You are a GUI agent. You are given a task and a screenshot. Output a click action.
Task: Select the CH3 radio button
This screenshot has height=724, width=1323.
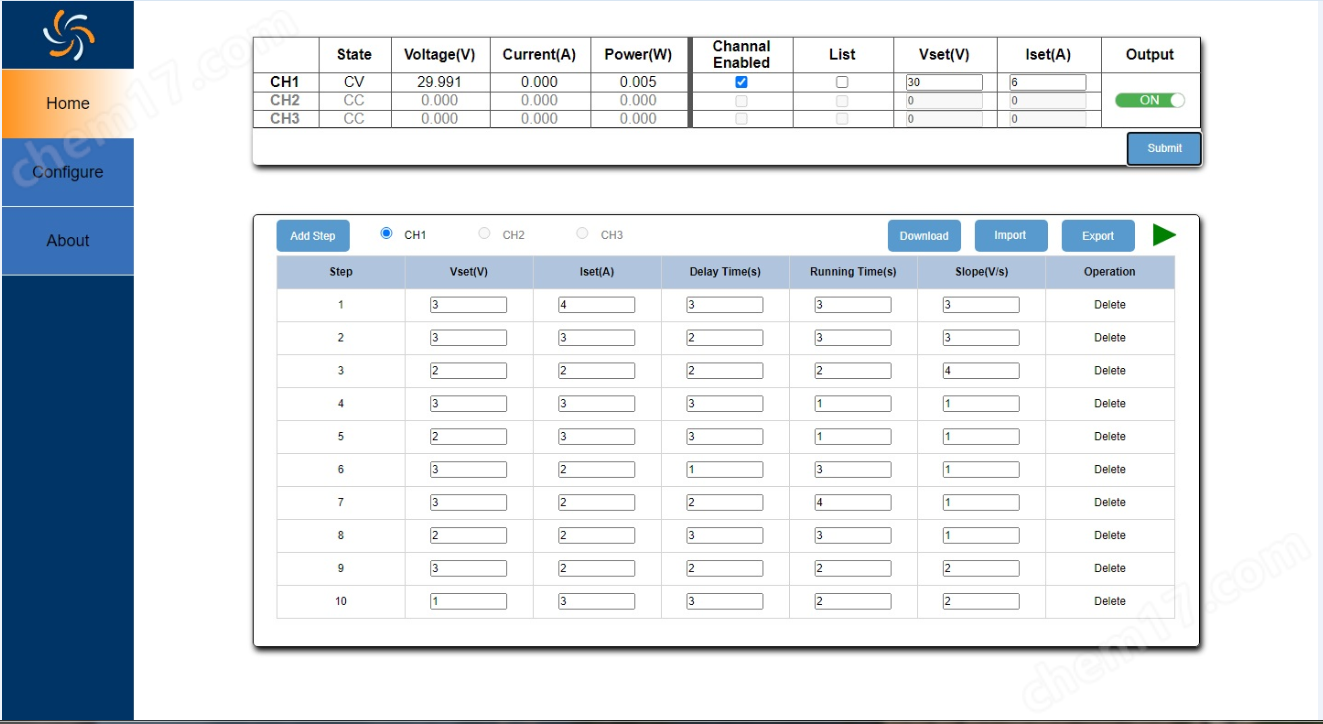(582, 233)
